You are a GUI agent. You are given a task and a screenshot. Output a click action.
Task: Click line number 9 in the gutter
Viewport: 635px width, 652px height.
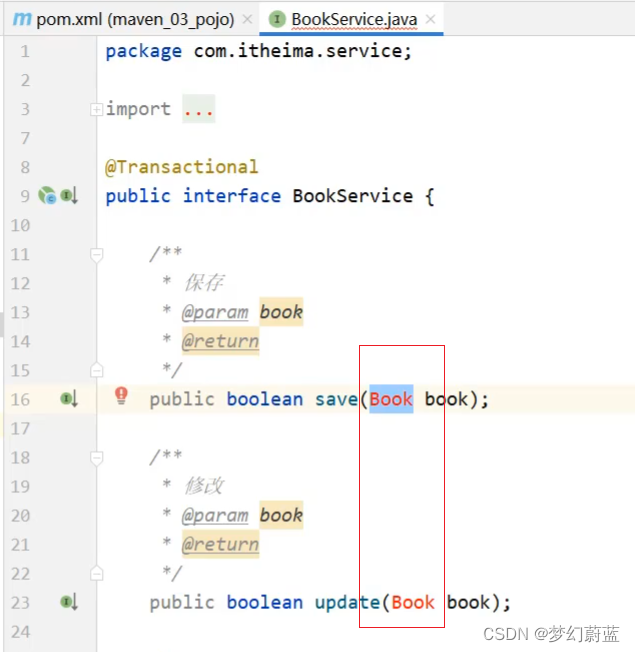(x=25, y=196)
